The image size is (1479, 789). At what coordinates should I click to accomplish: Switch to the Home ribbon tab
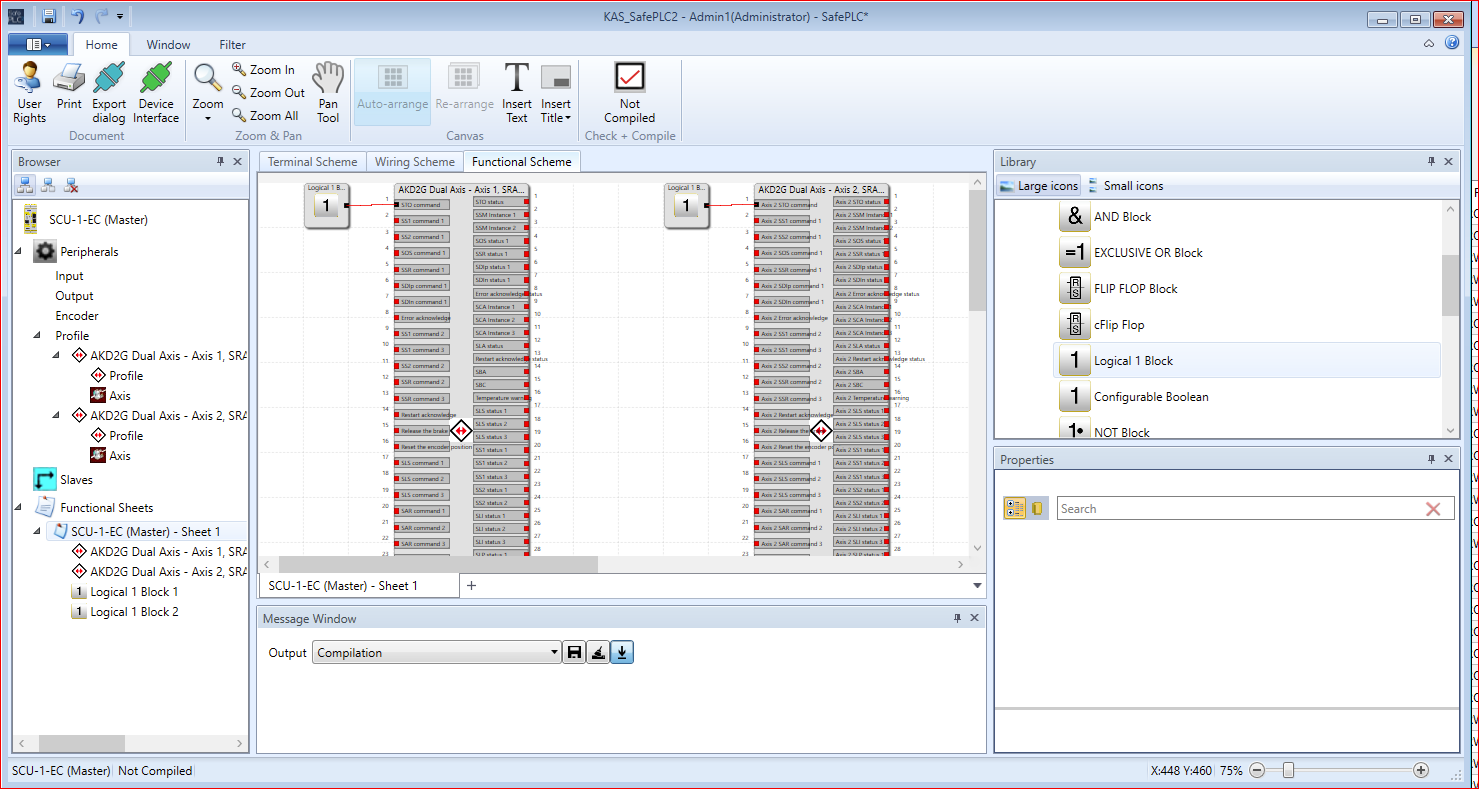(102, 44)
